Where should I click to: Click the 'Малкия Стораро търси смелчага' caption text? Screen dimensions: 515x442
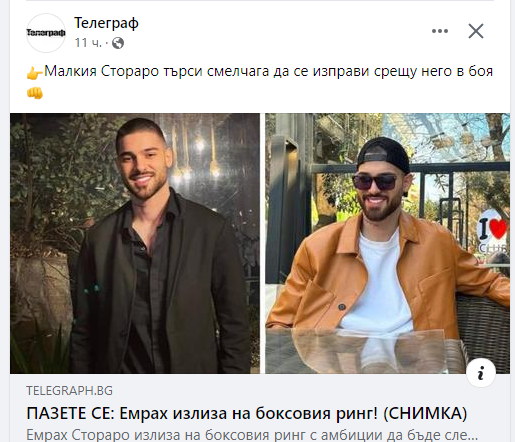268,71
